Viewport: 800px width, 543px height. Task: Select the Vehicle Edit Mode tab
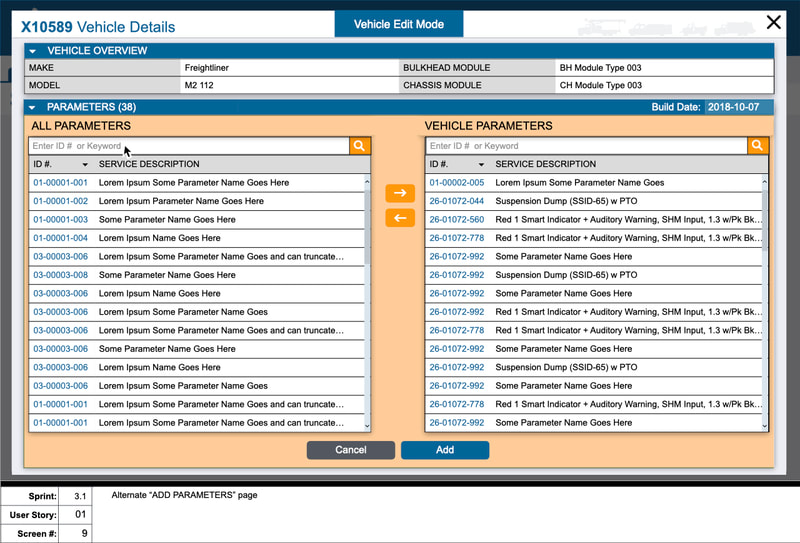click(399, 24)
